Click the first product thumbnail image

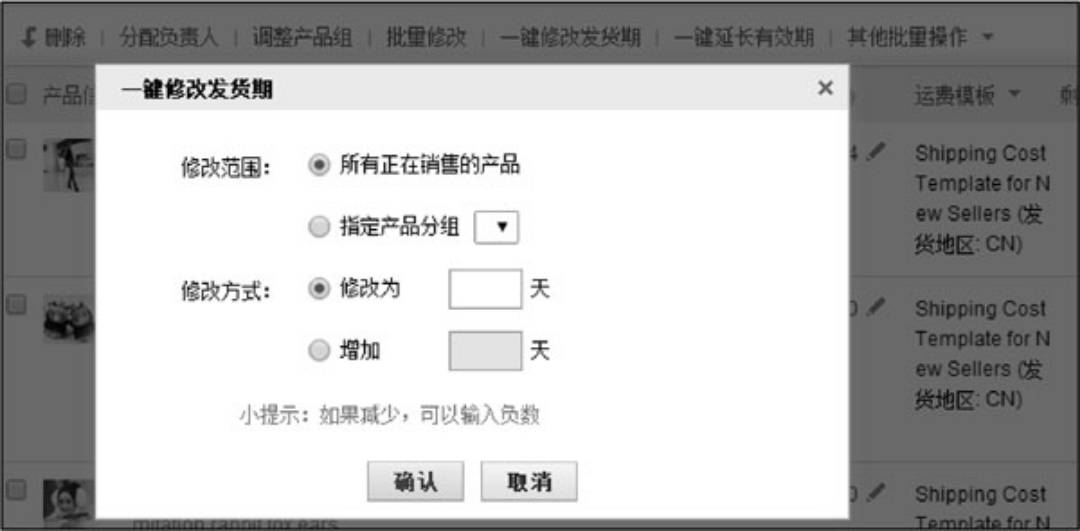[x=68, y=165]
